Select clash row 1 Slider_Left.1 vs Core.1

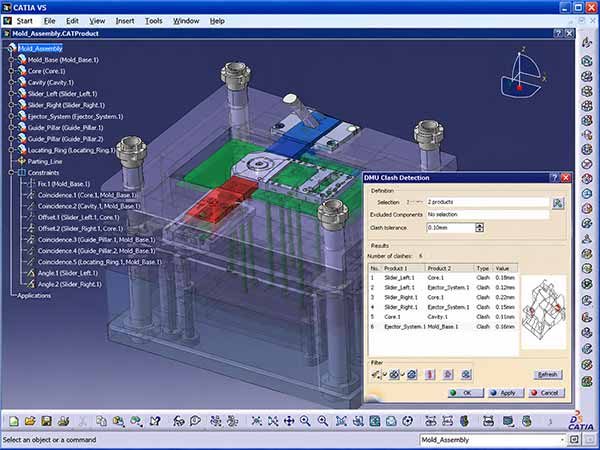click(443, 277)
